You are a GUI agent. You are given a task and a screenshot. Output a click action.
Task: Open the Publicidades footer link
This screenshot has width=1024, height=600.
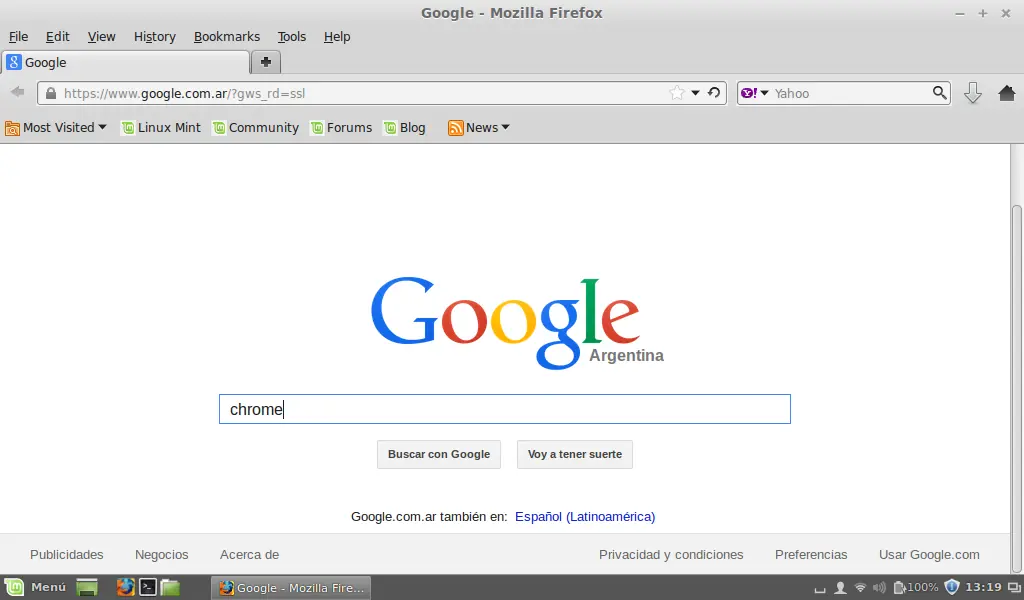tap(67, 554)
